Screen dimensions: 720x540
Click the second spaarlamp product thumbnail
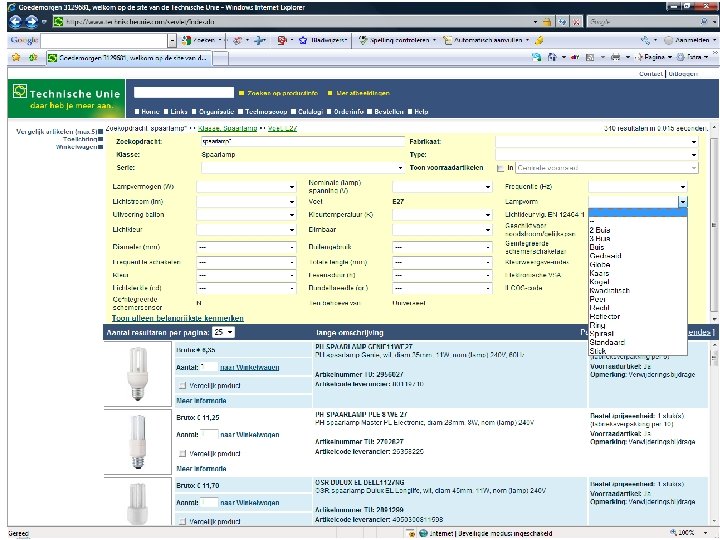[x=137, y=441]
